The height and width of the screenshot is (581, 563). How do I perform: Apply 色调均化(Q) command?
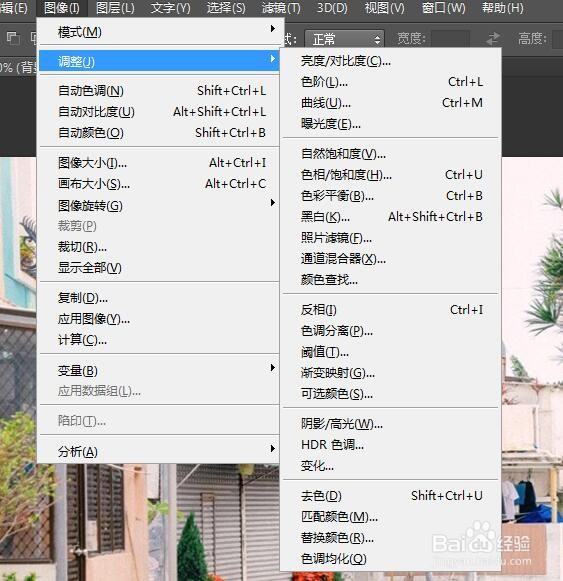[390, 558]
